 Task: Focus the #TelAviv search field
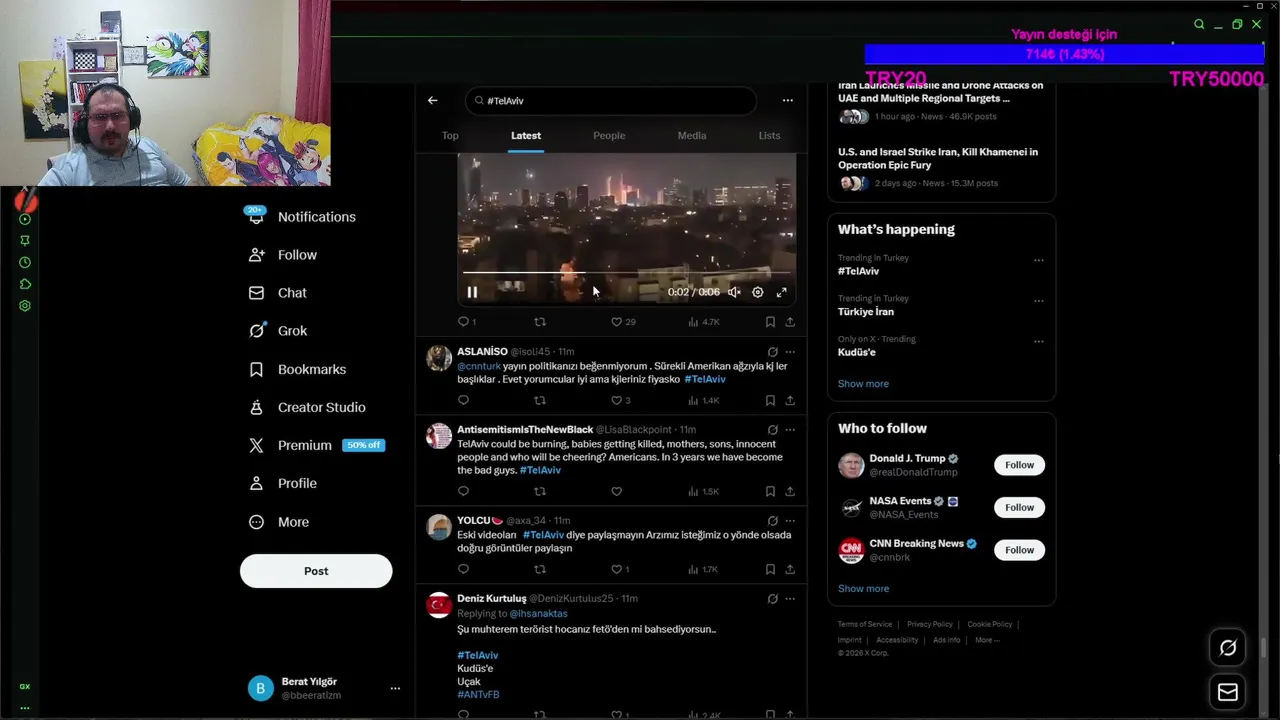[610, 100]
